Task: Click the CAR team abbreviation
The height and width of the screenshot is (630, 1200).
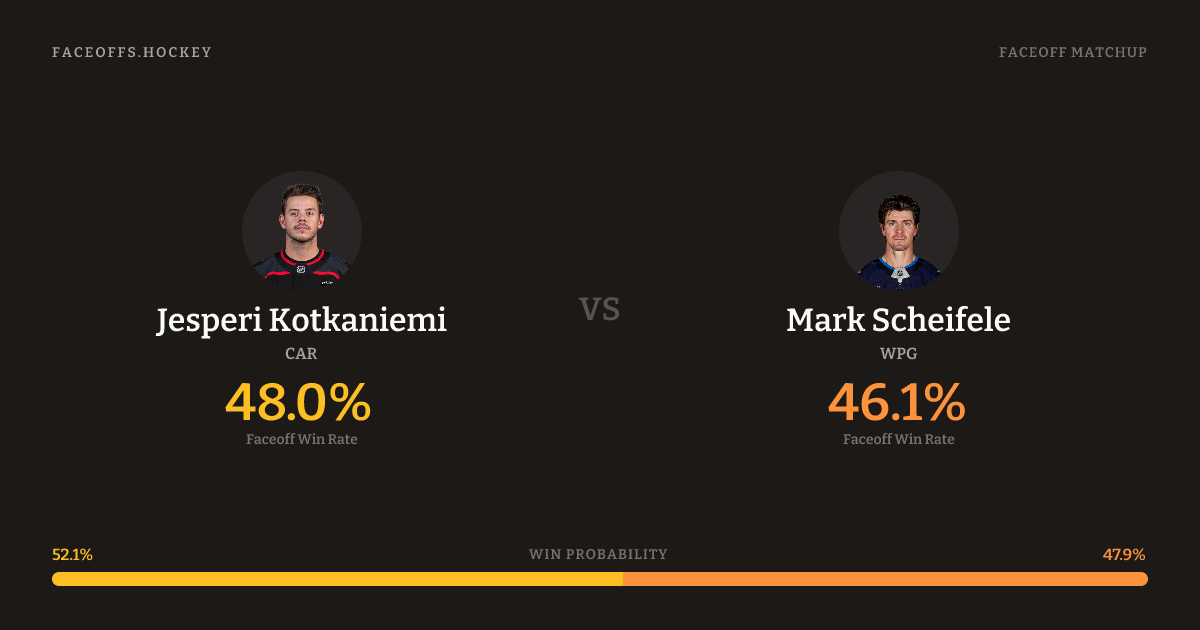Action: [301, 353]
